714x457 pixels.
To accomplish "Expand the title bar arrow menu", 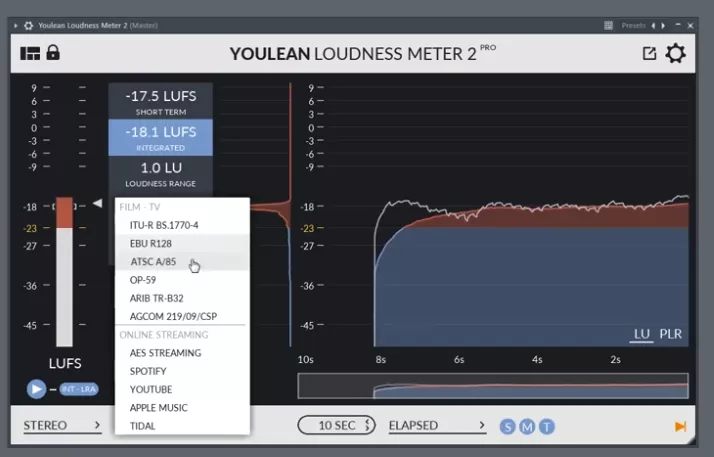I will (15, 25).
